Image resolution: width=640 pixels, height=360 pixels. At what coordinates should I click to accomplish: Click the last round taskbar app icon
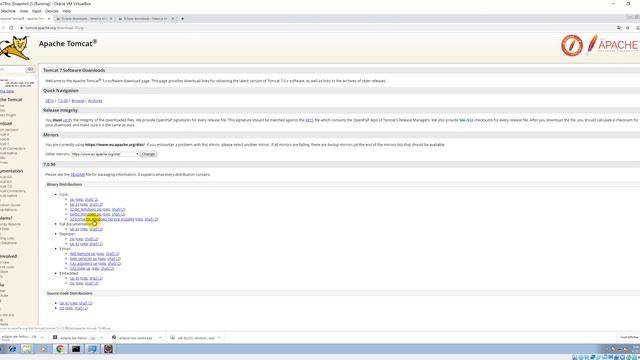[x=108, y=349]
